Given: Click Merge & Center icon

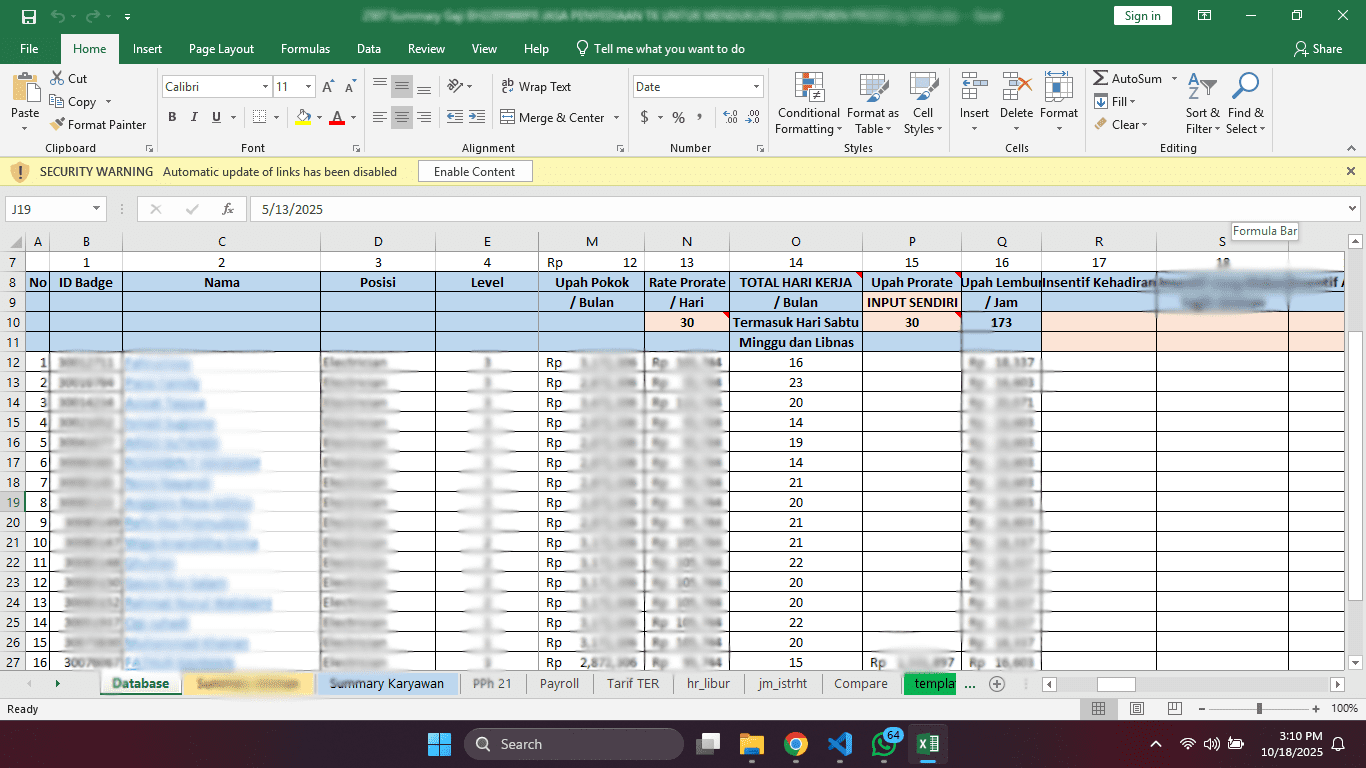Looking at the screenshot, I should [x=506, y=117].
